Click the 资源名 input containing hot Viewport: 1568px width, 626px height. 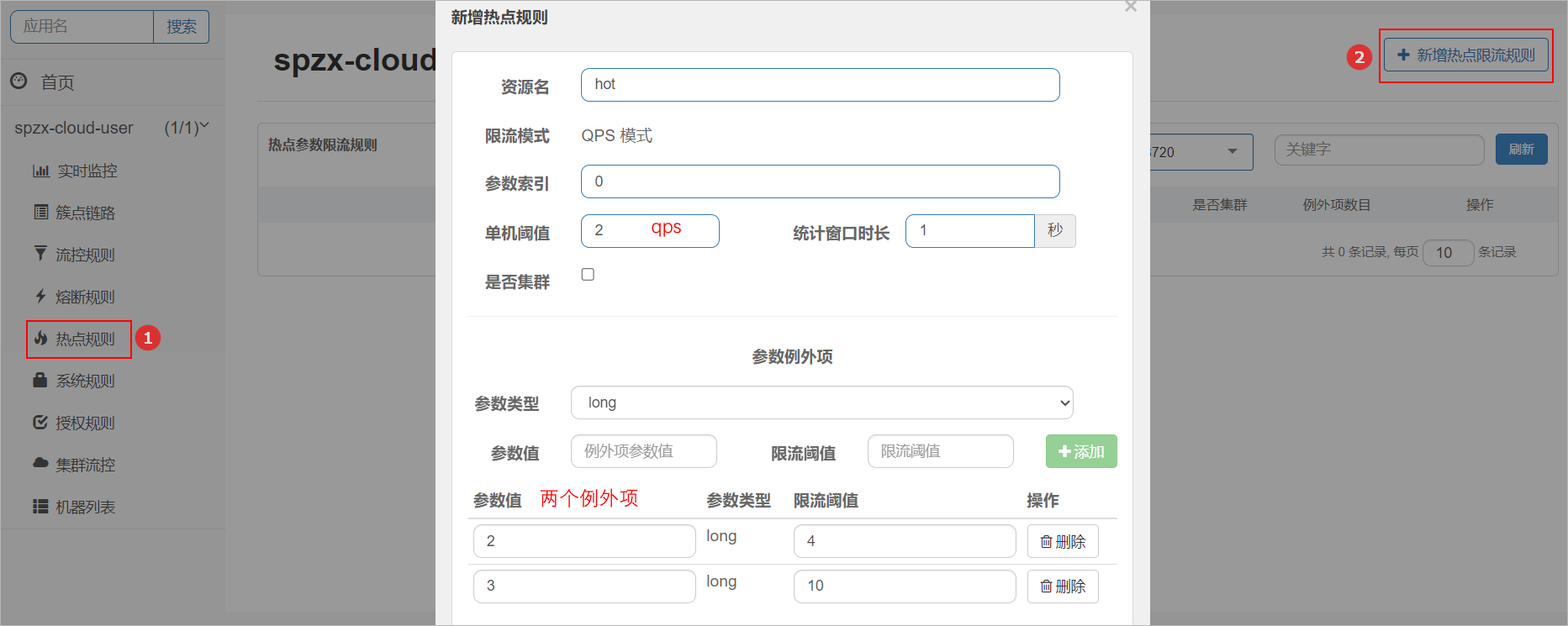pyautogui.click(x=820, y=85)
